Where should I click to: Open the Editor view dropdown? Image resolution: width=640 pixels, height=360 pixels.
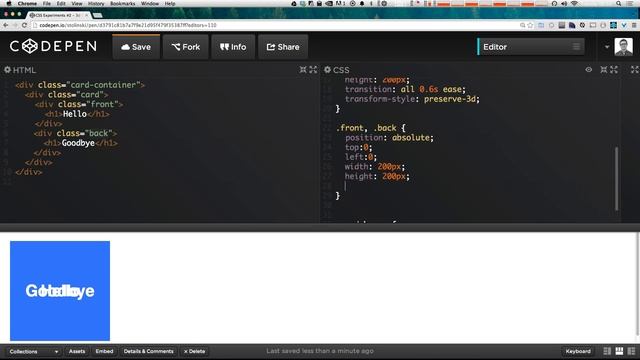click(x=531, y=47)
